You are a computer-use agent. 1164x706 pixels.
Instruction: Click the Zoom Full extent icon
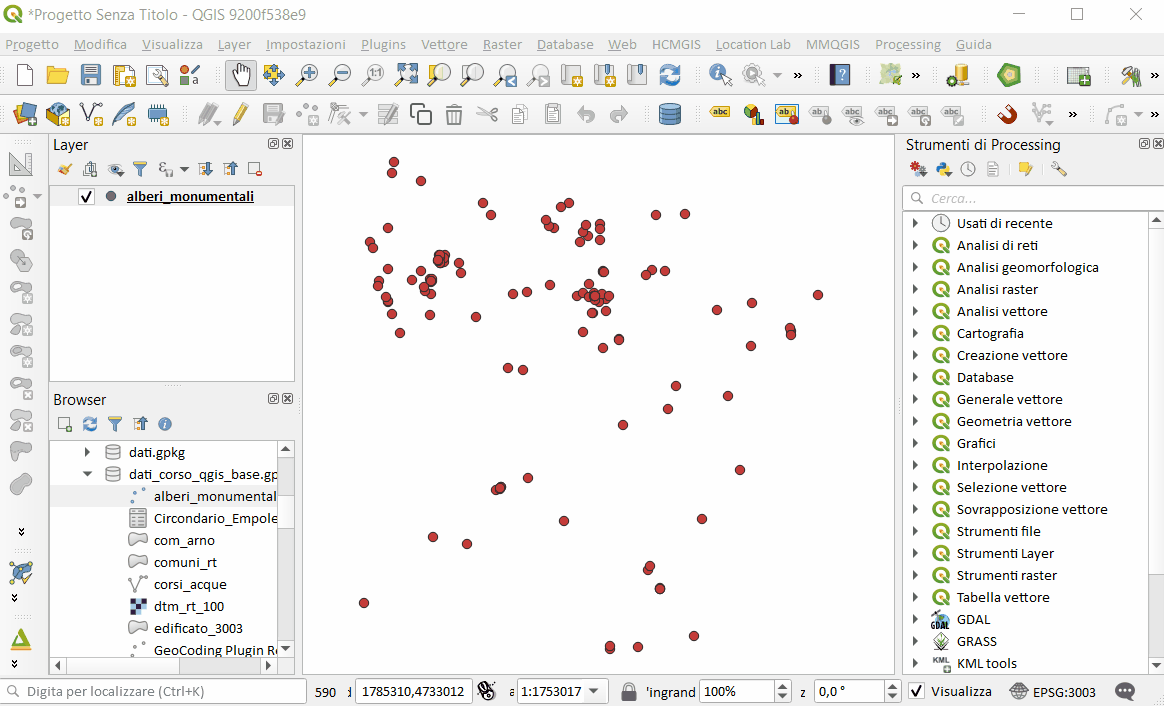(x=406, y=75)
